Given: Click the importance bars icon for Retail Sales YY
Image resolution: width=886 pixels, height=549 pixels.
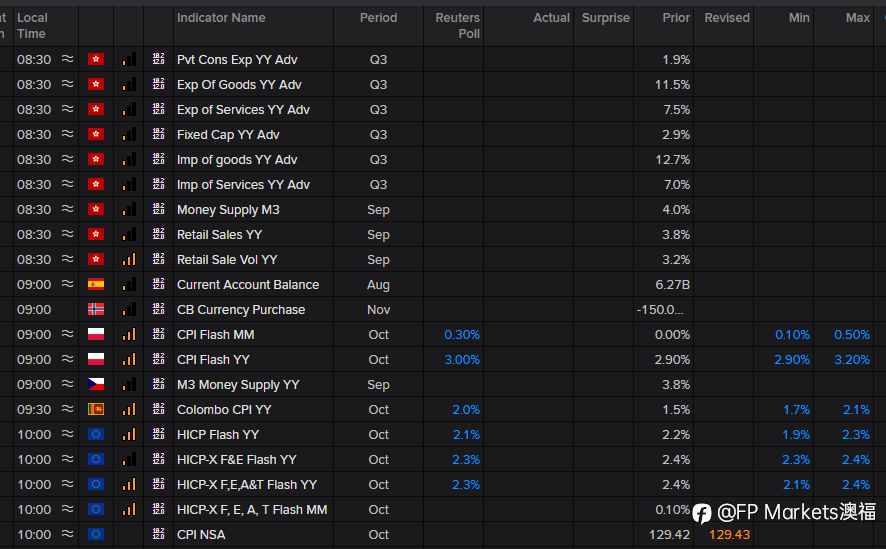Looking at the screenshot, I should tap(129, 235).
